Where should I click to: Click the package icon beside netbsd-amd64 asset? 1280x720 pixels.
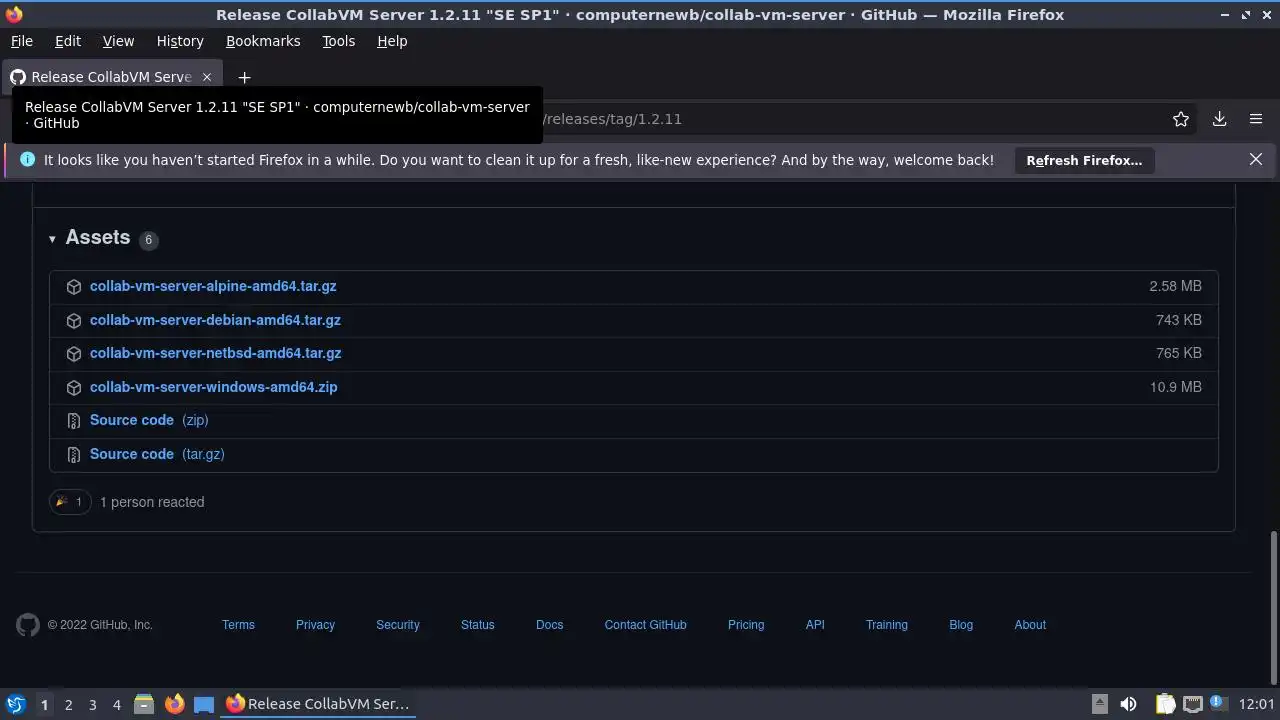point(74,354)
